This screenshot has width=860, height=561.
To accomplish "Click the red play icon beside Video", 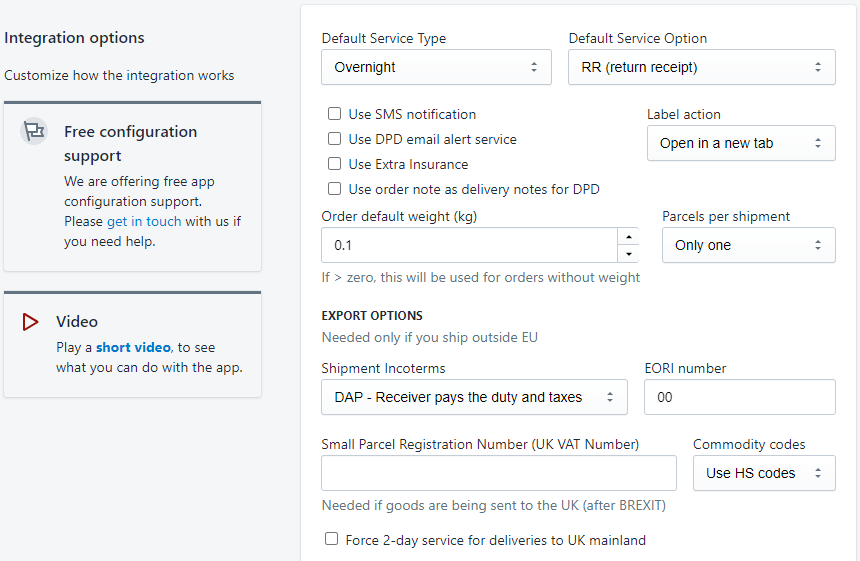I will click(30, 322).
